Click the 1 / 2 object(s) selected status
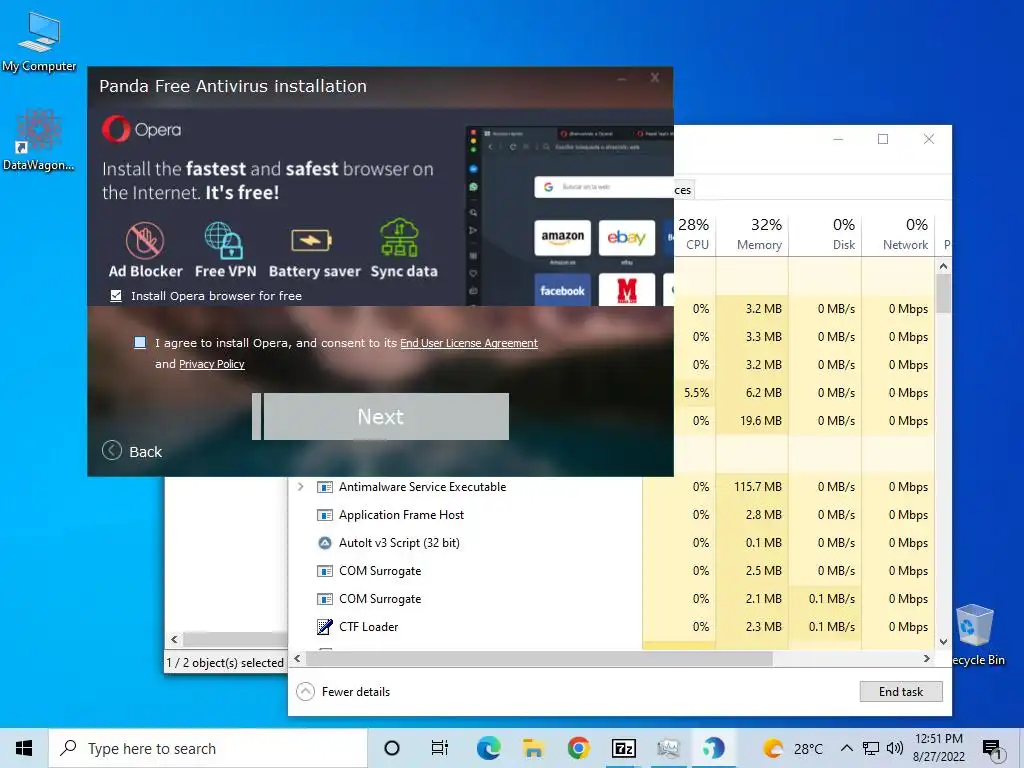Screen dimensions: 1024x768 pyautogui.click(x=225, y=663)
